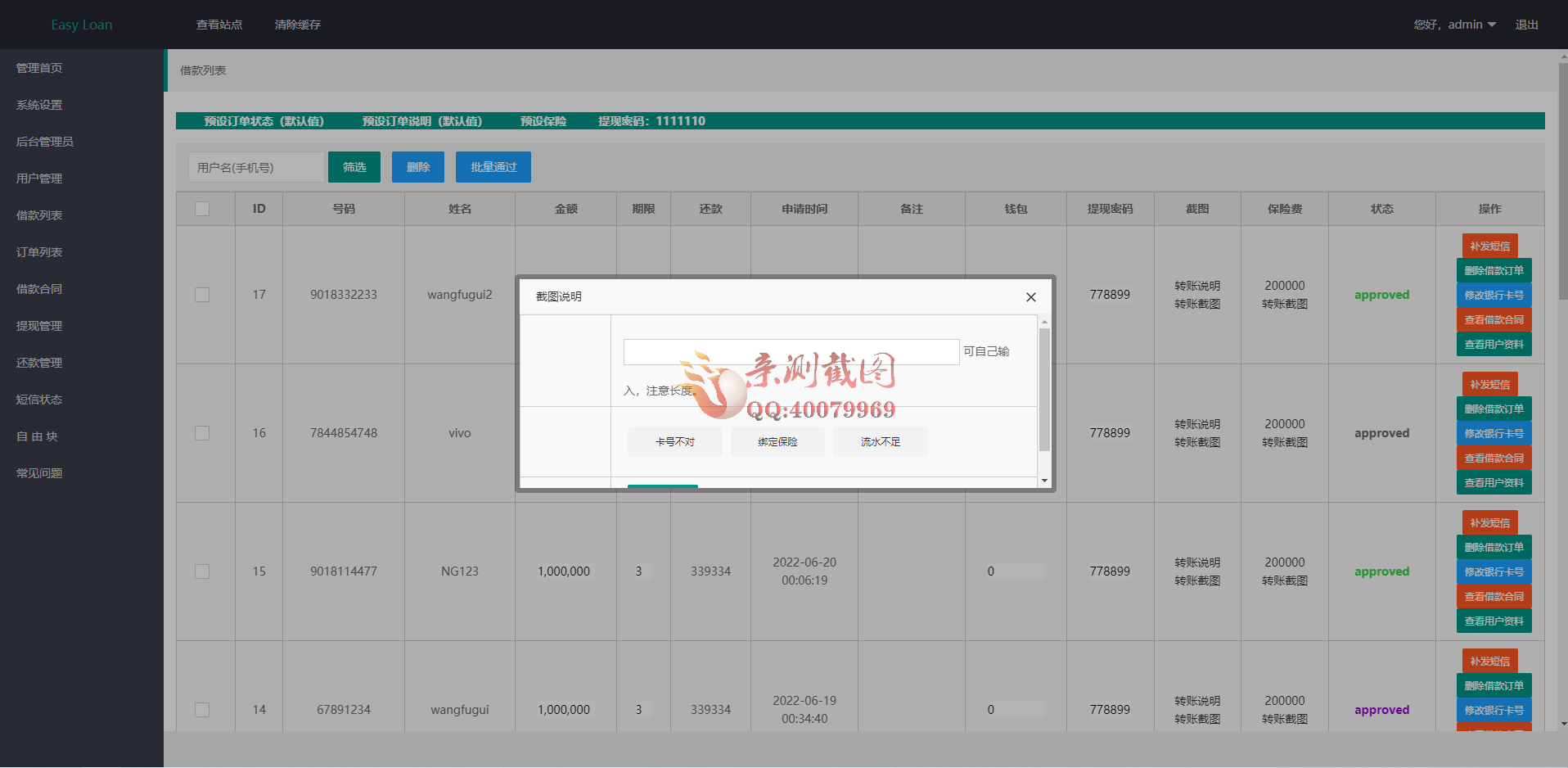Focus the dialog description text field
This screenshot has height=768, width=1568.
tap(791, 352)
